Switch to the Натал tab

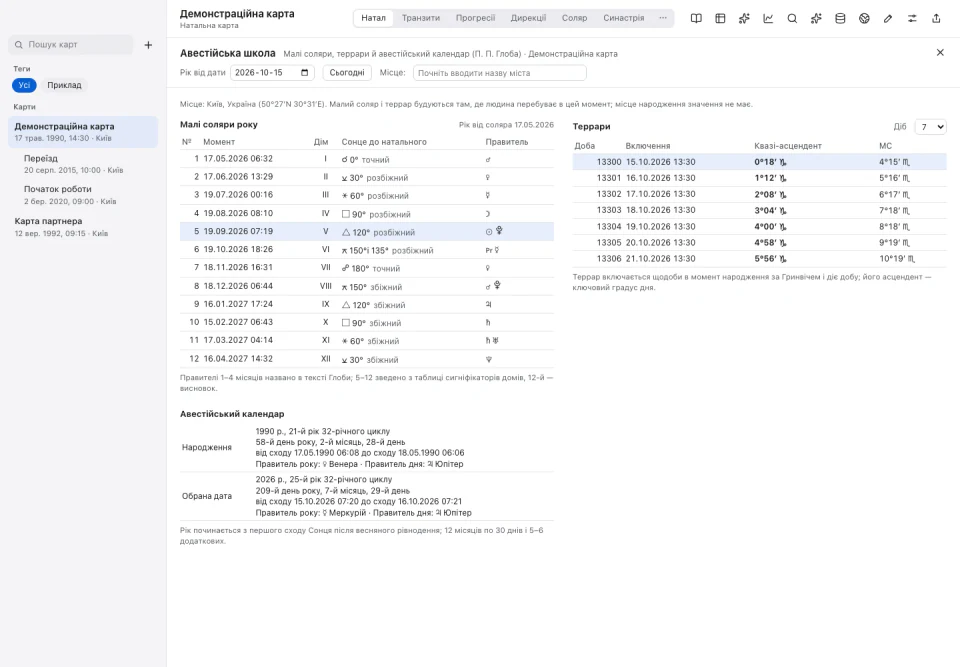click(373, 18)
